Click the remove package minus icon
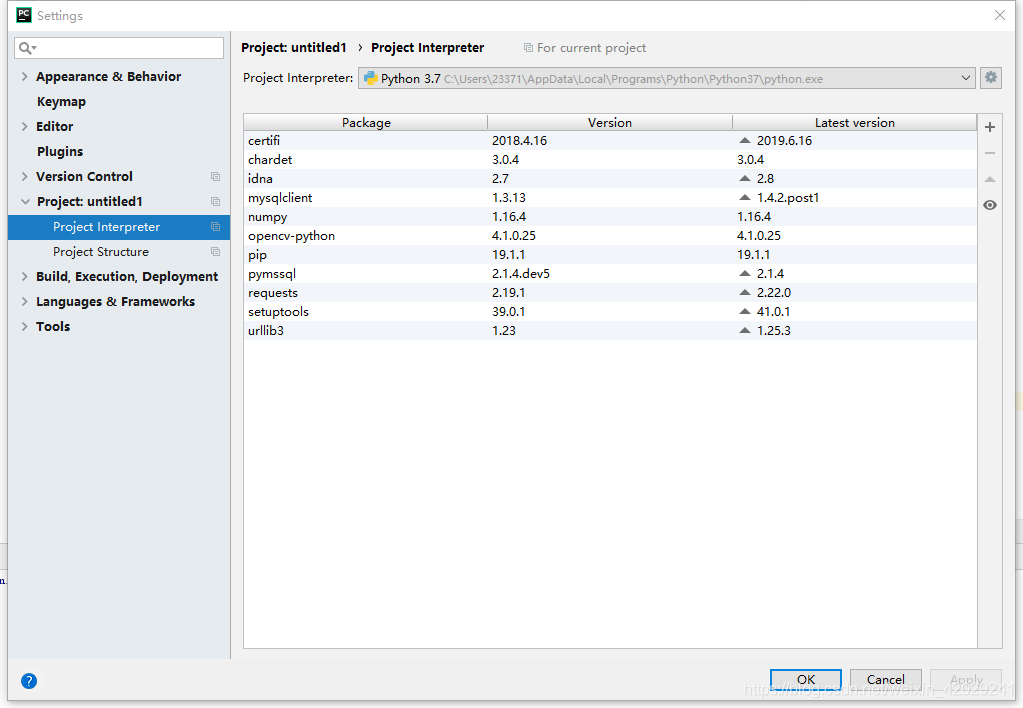 coord(990,153)
